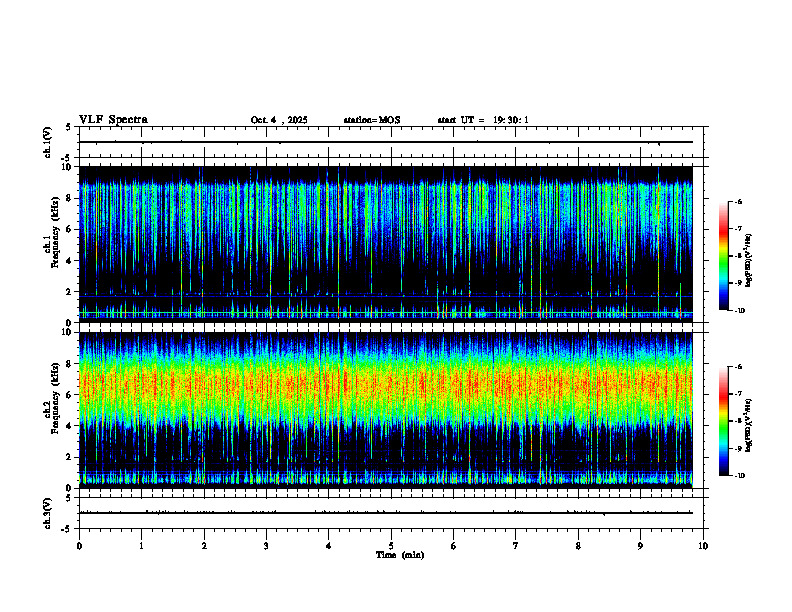Click tick label "1" on the Time axis

141,546
